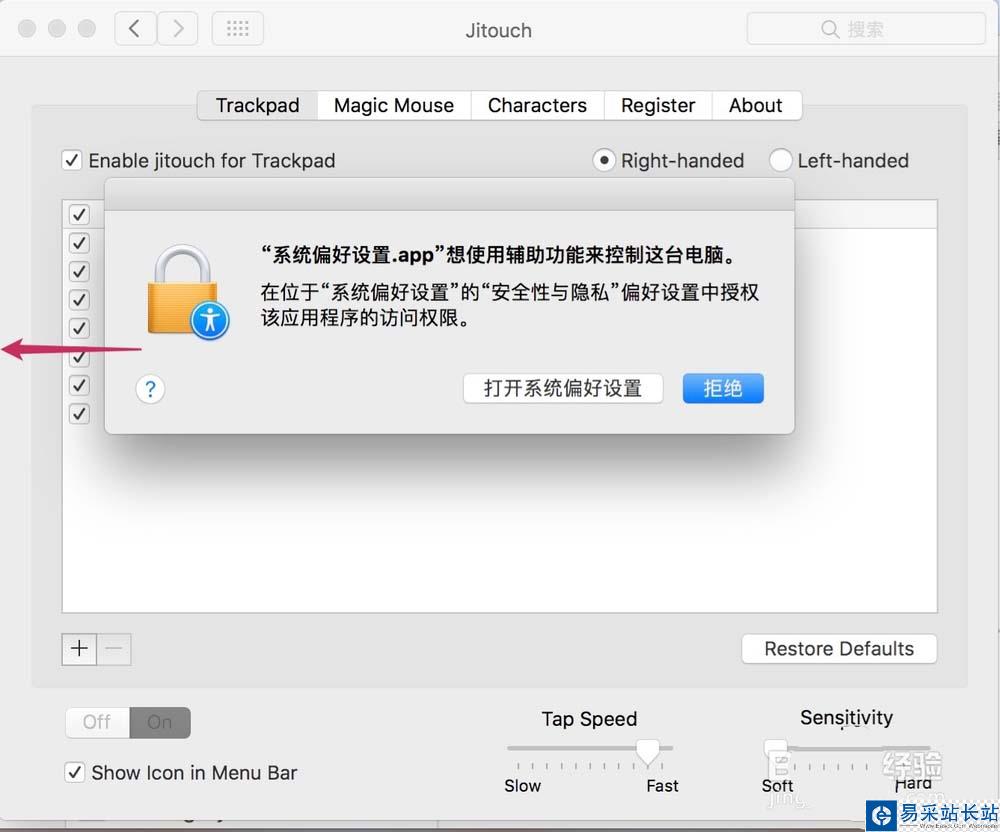The width and height of the screenshot is (1000, 832).
Task: Click the minus button to remove gesture
Action: [114, 649]
